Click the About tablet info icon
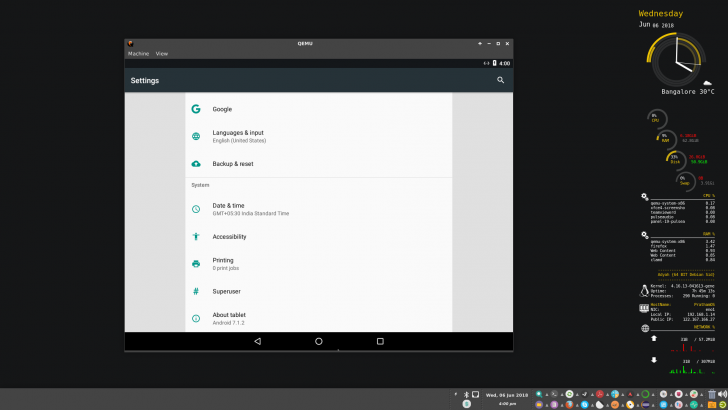This screenshot has height=410, width=728. click(196, 318)
